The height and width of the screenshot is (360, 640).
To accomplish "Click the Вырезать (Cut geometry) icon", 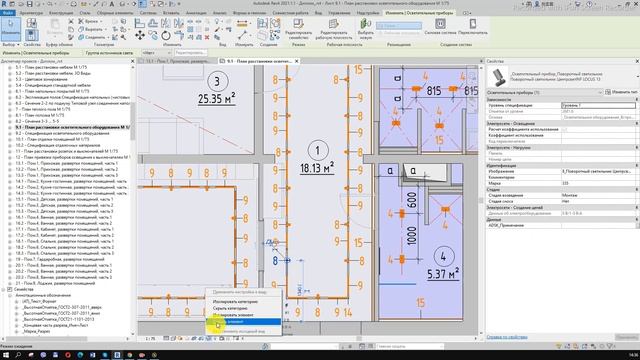I will click(x=91, y=29).
